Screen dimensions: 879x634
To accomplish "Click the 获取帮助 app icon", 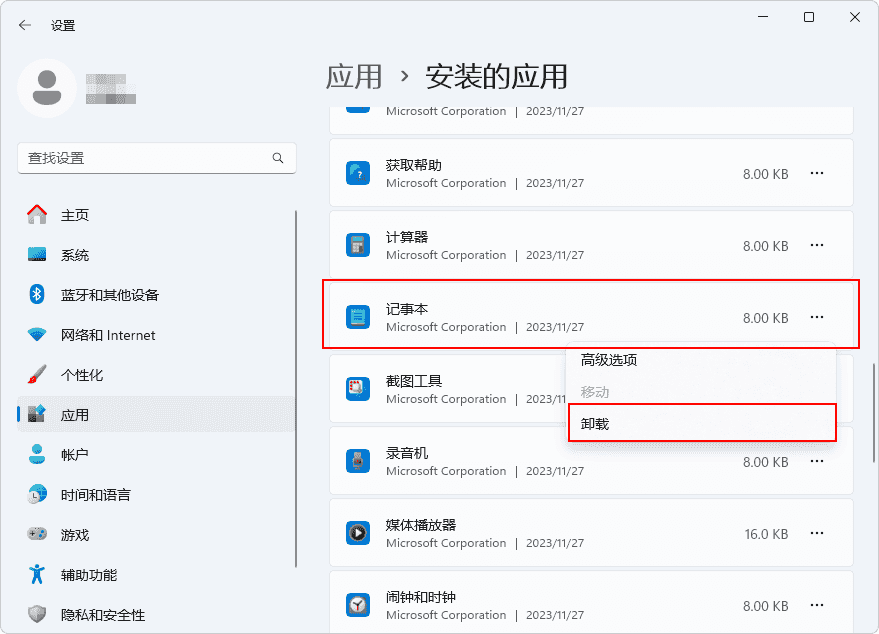I will pos(358,174).
